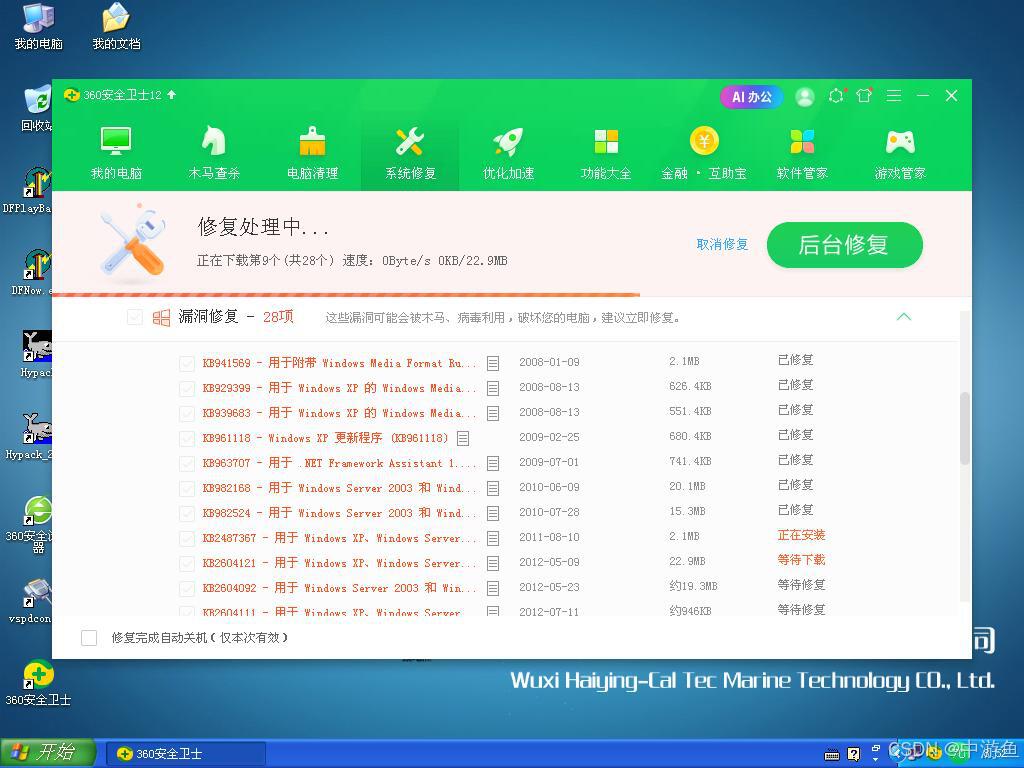Open details icon for KB2487367
The image size is (1024, 768).
(493, 538)
